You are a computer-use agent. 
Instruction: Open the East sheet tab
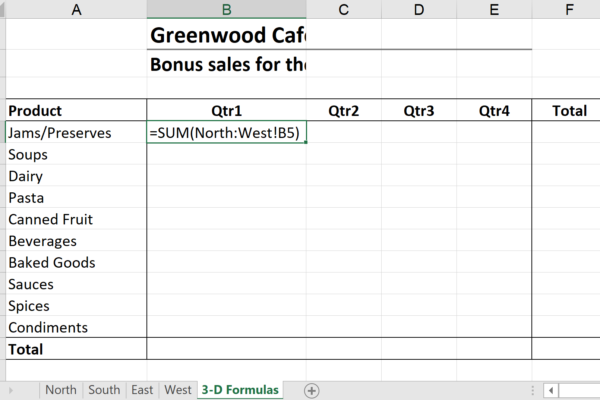coord(142,390)
